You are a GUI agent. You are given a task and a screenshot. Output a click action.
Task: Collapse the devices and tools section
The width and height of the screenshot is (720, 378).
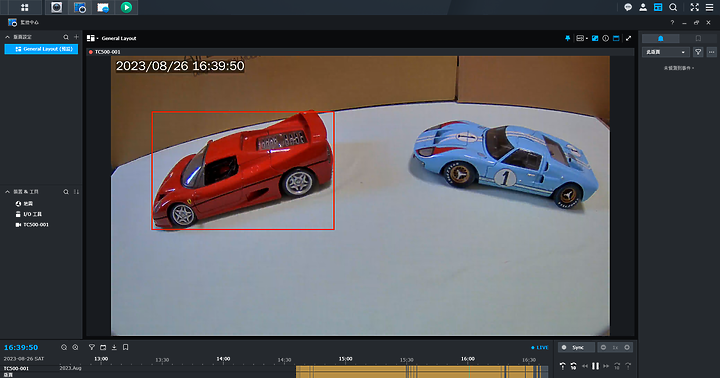pyautogui.click(x=7, y=192)
